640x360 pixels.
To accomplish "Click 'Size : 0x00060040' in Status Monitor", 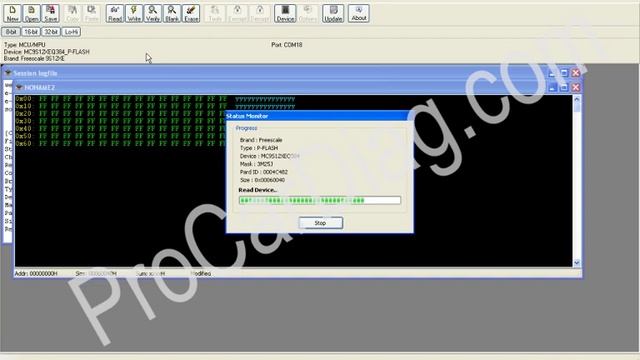I will pos(262,180).
